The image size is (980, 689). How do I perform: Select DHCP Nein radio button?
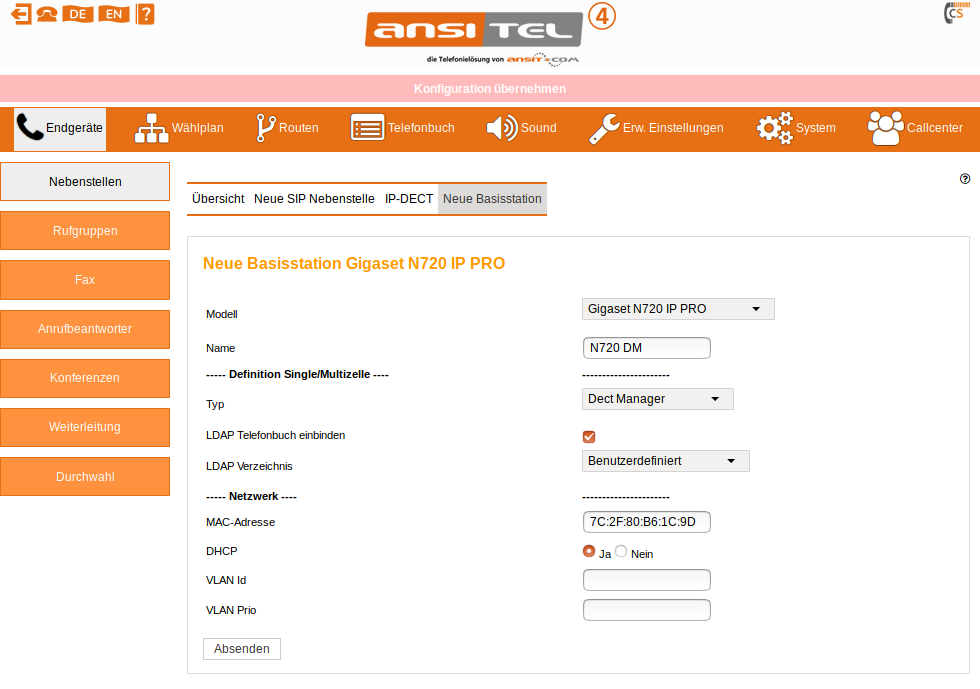[x=621, y=552]
